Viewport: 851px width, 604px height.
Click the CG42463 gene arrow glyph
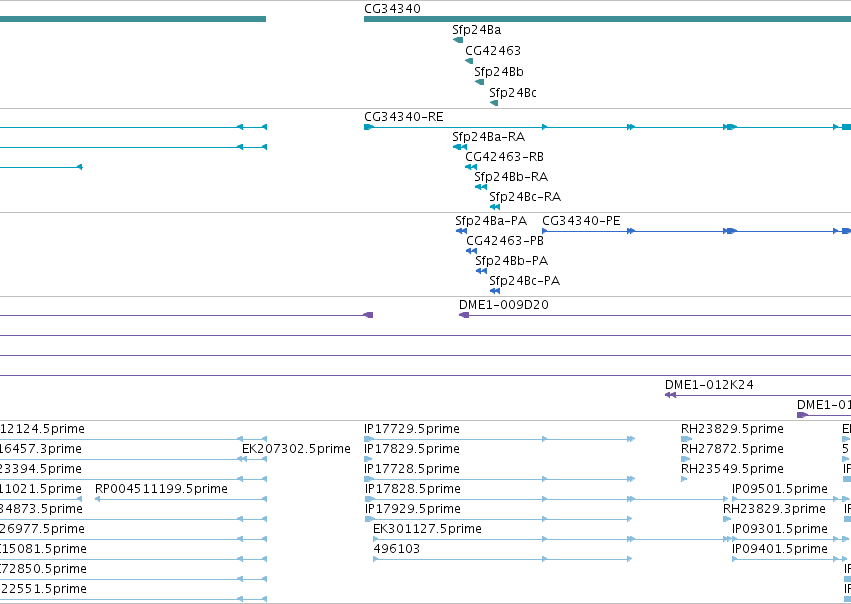[469, 61]
